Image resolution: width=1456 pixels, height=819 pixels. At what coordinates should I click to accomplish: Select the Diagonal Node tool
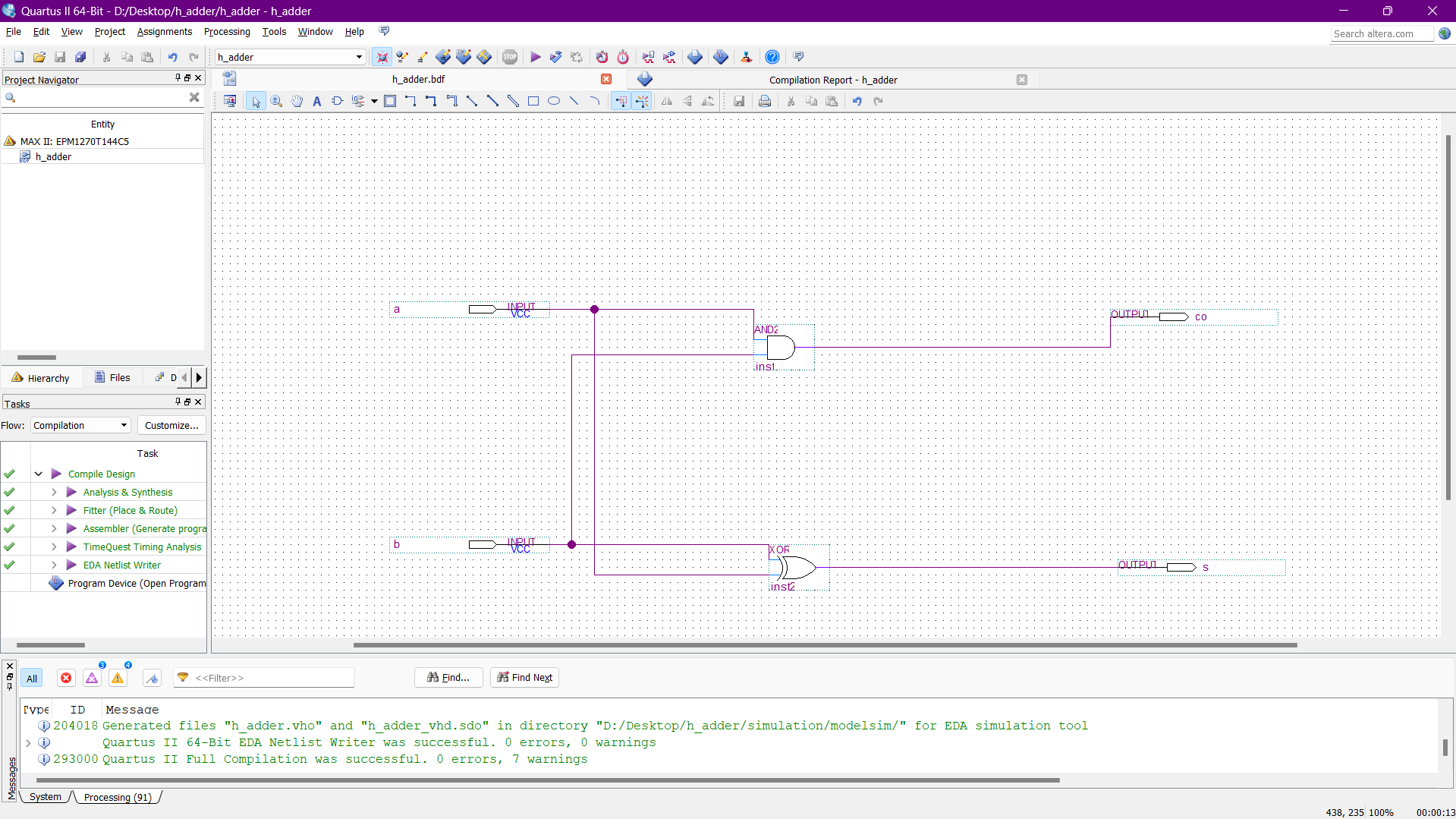pyautogui.click(x=472, y=101)
